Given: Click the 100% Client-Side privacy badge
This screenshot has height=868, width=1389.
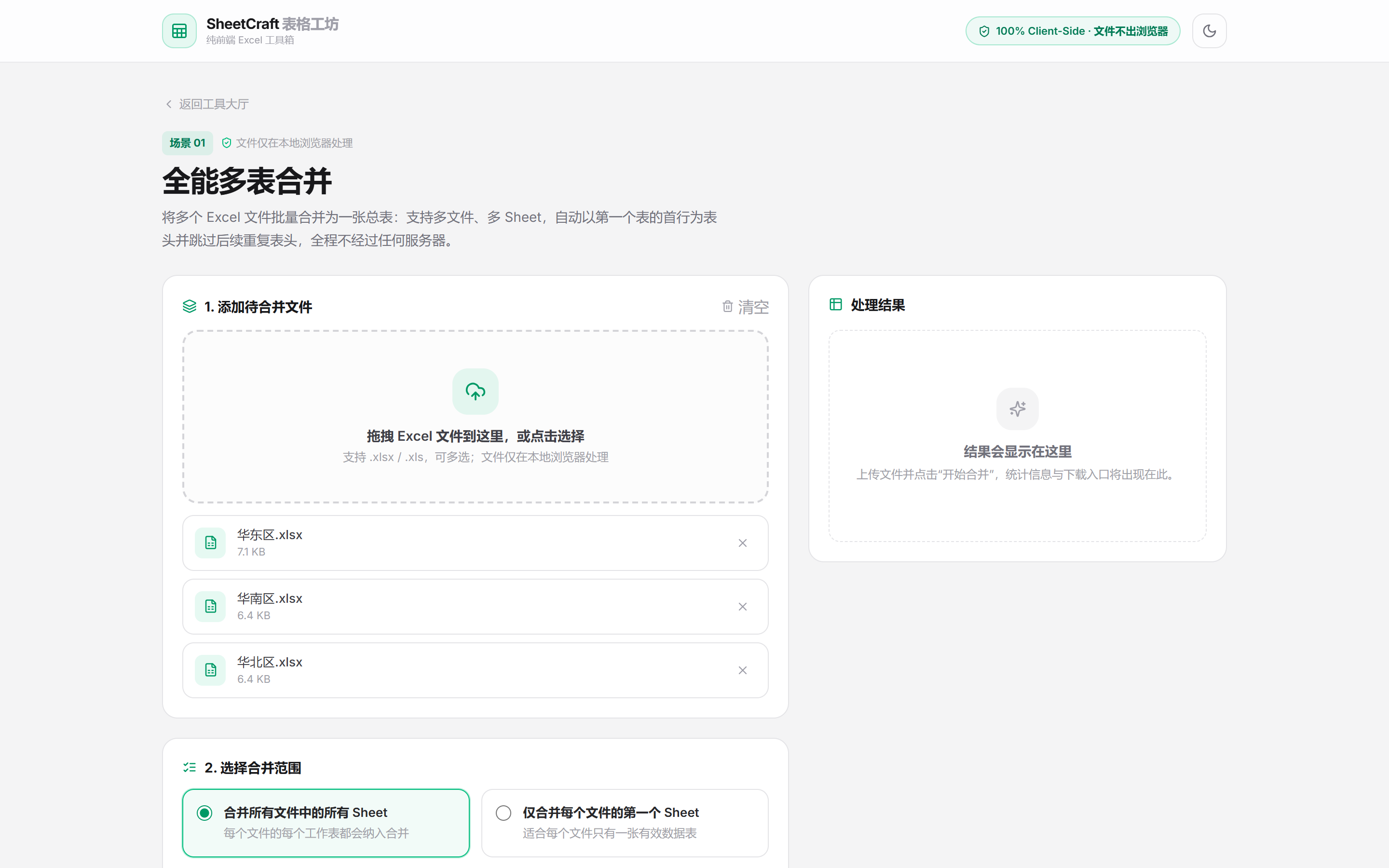Looking at the screenshot, I should coord(1072,31).
